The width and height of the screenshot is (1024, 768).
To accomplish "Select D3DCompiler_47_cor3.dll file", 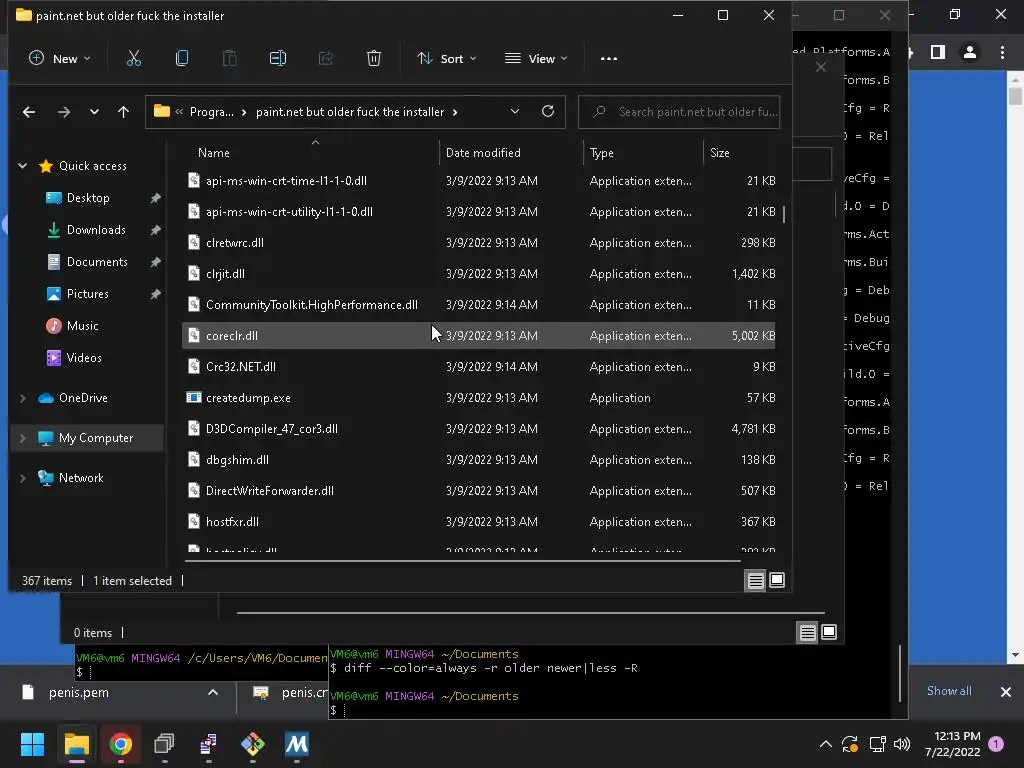I will (479, 428).
